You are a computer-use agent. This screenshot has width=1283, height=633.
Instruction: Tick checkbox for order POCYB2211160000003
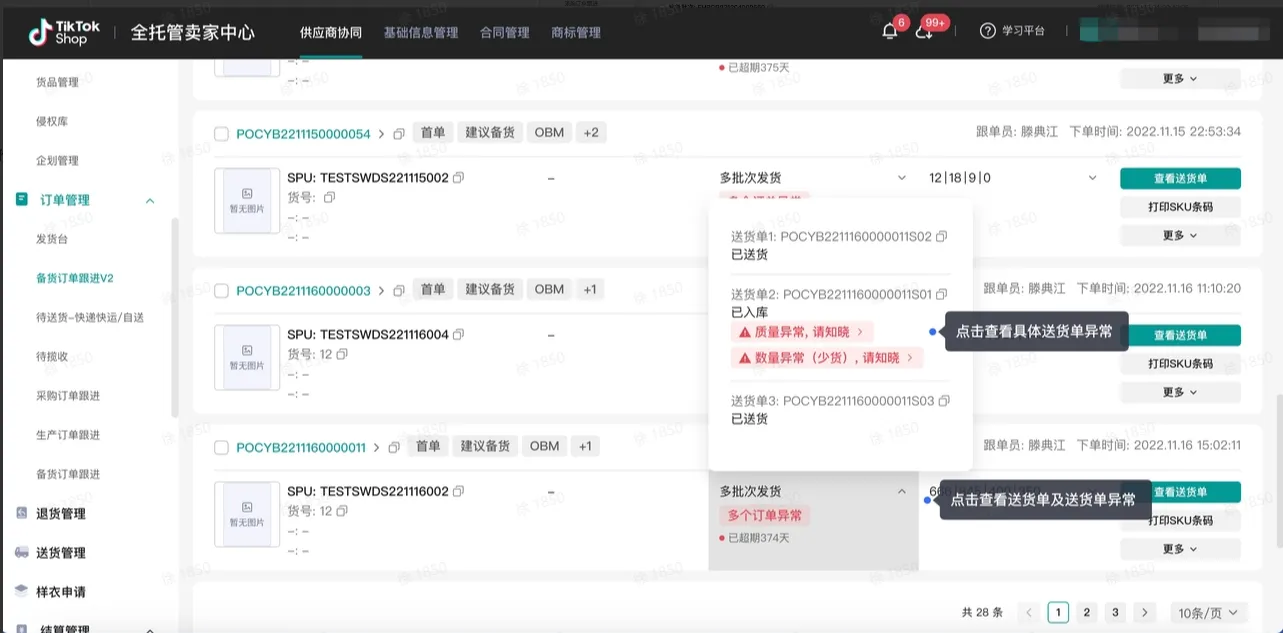(222, 291)
